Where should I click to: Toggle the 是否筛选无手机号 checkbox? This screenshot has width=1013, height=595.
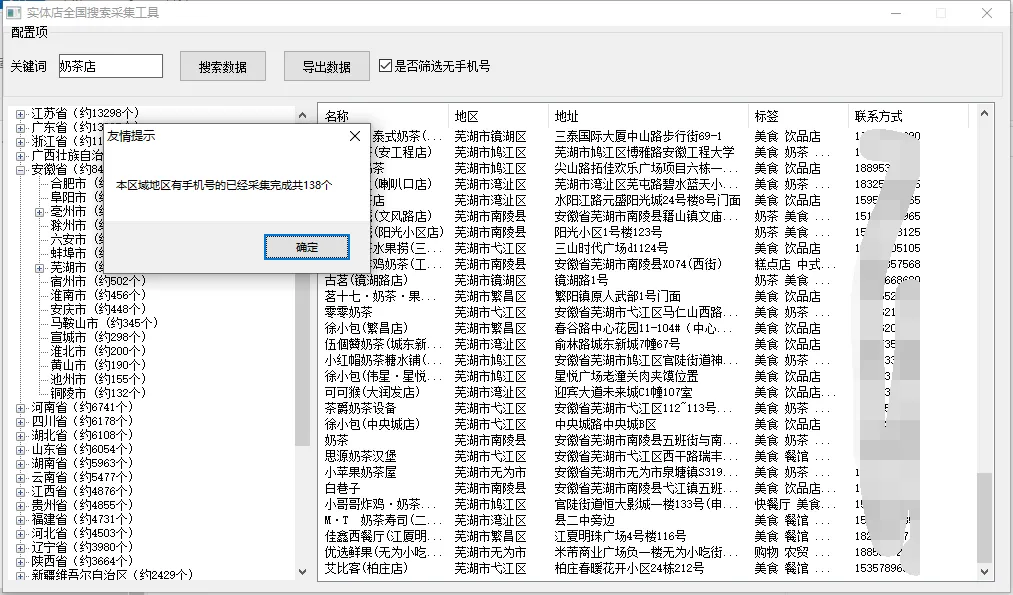[x=386, y=67]
